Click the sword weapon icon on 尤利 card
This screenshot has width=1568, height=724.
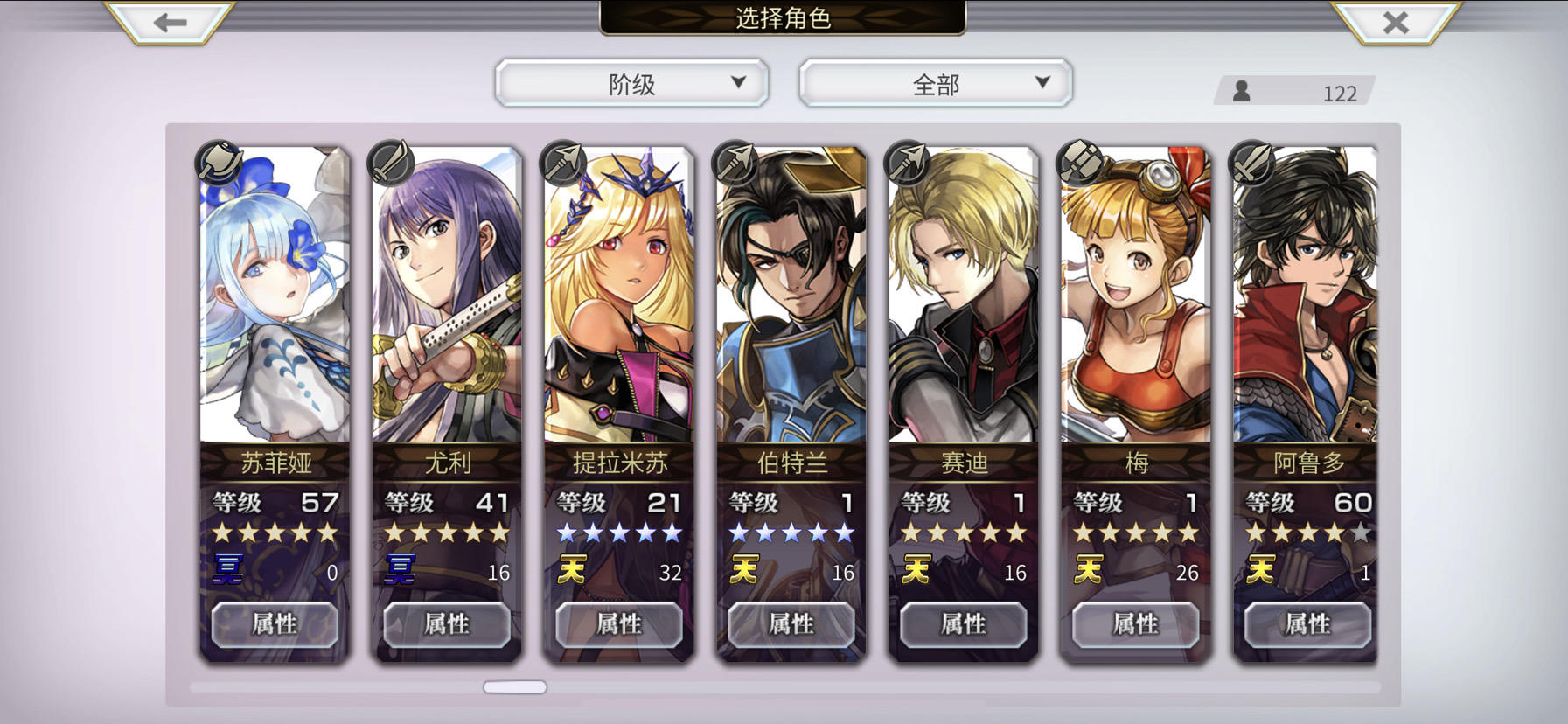click(x=391, y=162)
